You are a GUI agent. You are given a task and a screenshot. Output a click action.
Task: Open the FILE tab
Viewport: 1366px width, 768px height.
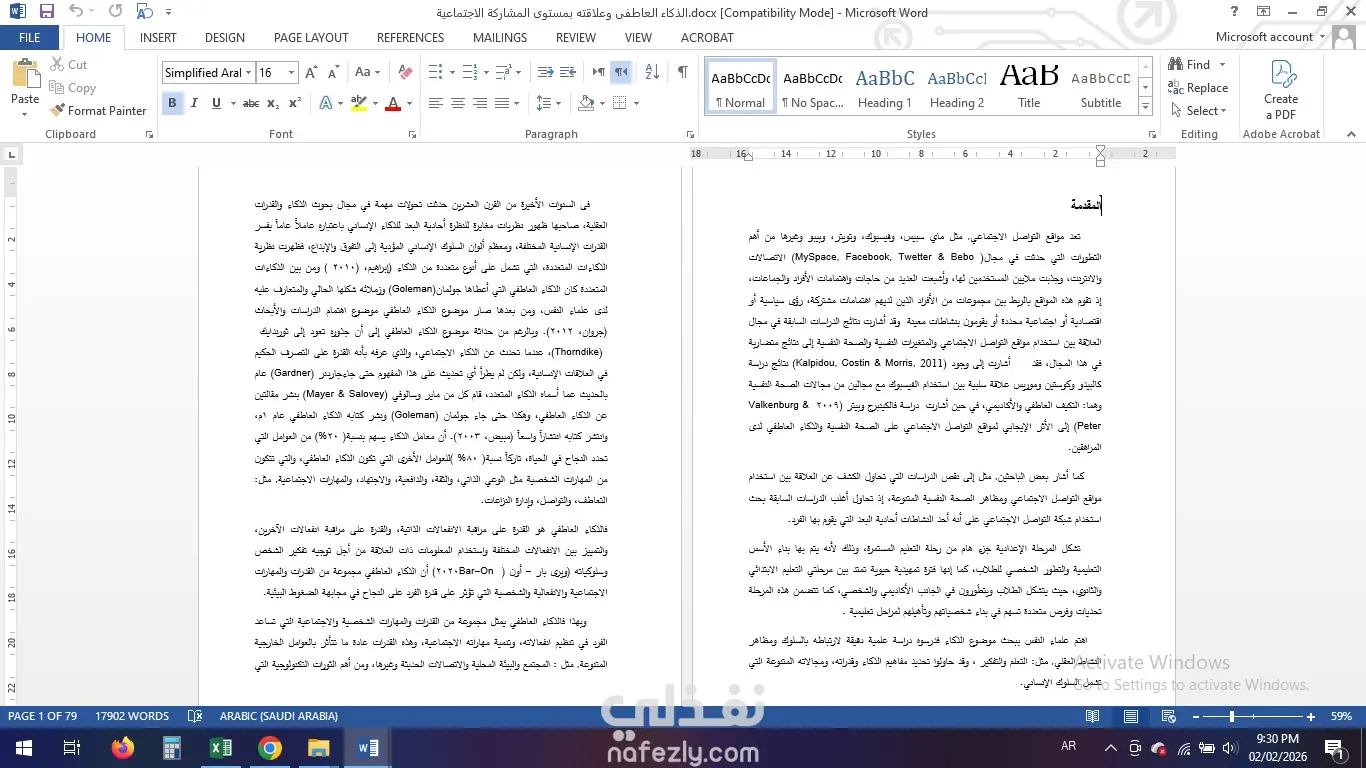coord(30,38)
